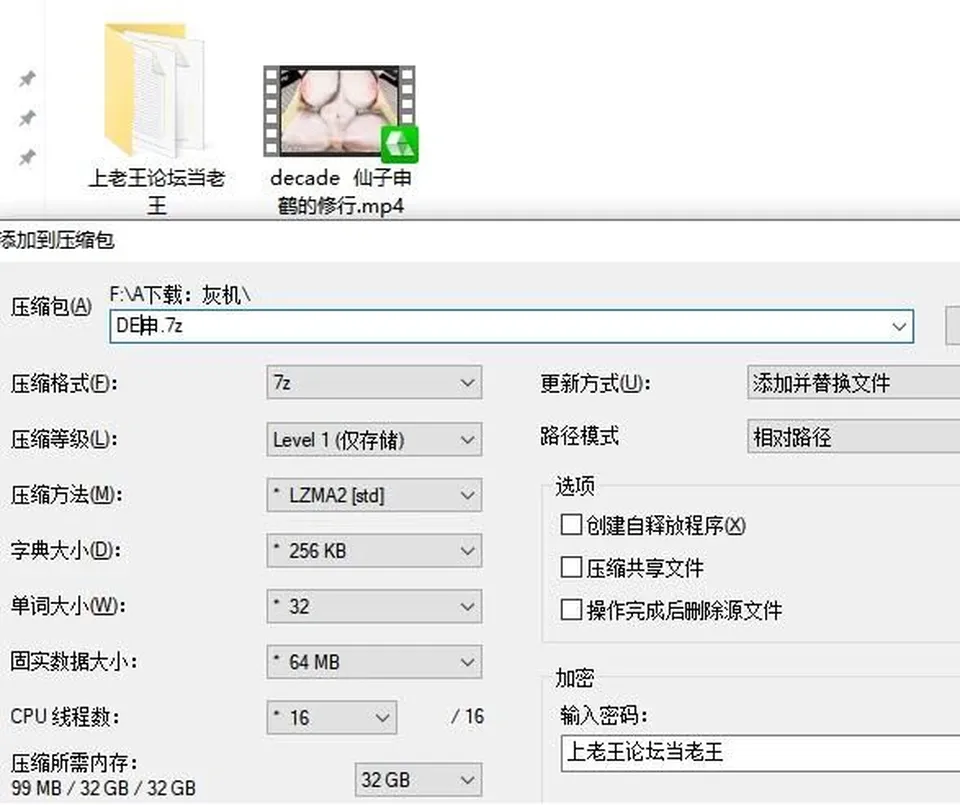The width and height of the screenshot is (960, 805).
Task: Open the 字典大小 dropdown showing 256 KB
Action: click(374, 551)
